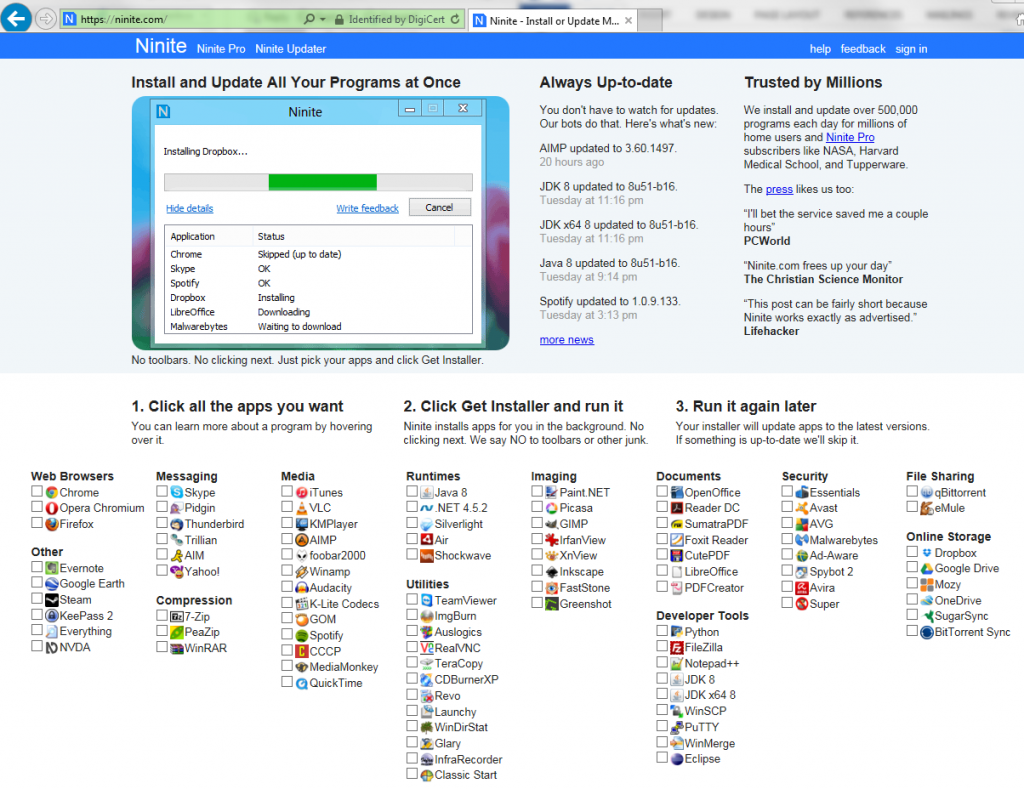The height and width of the screenshot is (789, 1024).
Task: Click Cancel in the installer preview
Action: [440, 208]
